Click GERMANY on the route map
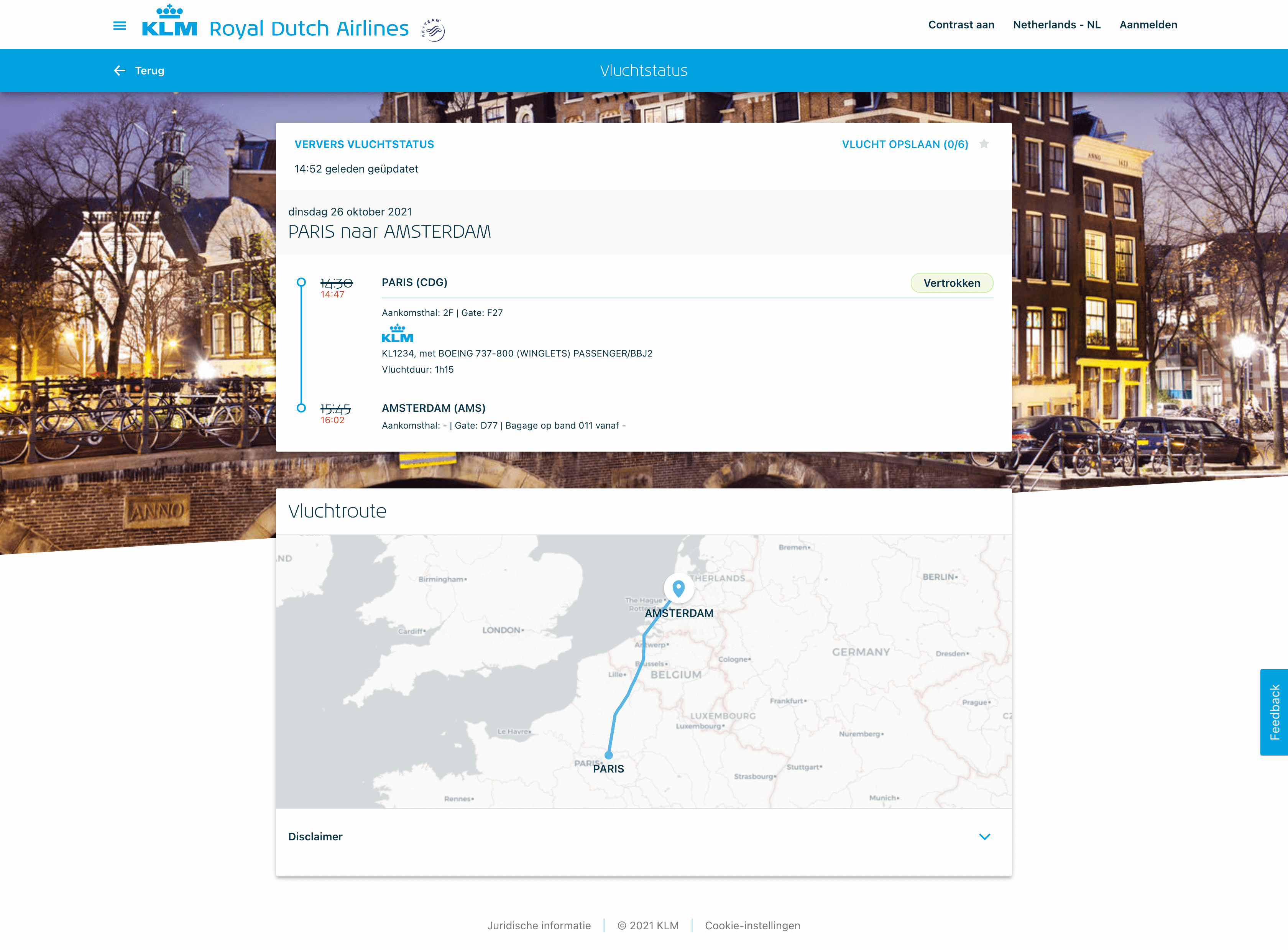Image resolution: width=1288 pixels, height=950 pixels. tap(861, 652)
